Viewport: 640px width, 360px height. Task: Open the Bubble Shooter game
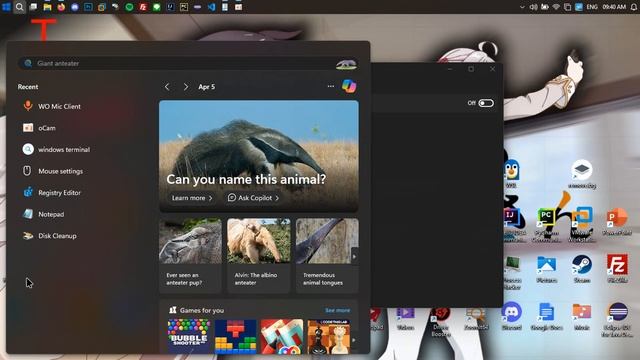[189, 336]
